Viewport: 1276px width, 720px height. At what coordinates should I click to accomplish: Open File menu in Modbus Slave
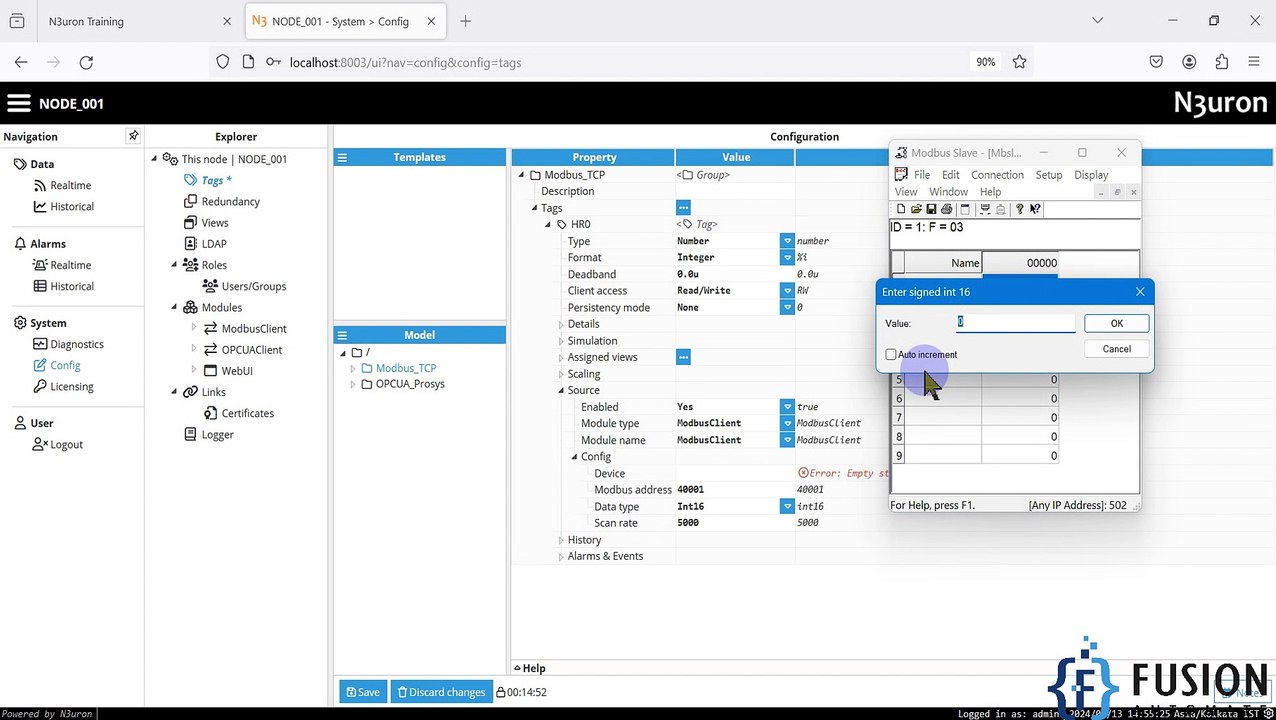922,175
